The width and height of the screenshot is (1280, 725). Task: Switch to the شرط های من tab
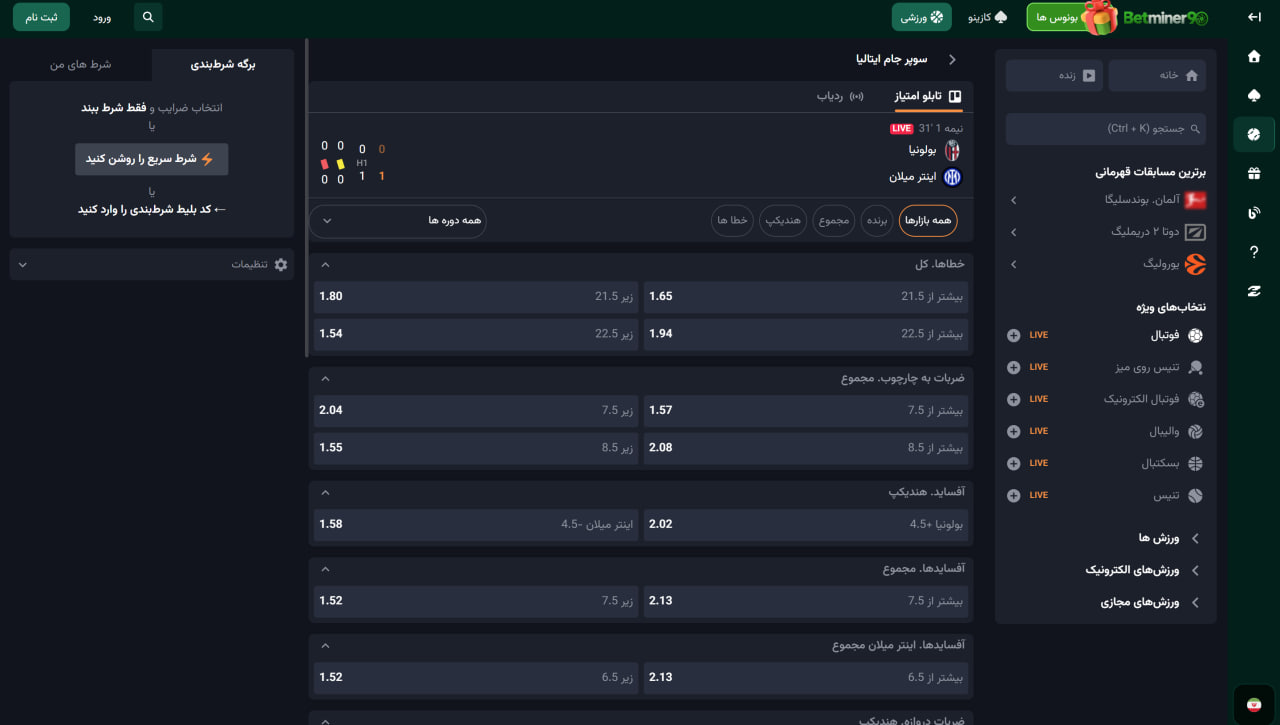(81, 64)
